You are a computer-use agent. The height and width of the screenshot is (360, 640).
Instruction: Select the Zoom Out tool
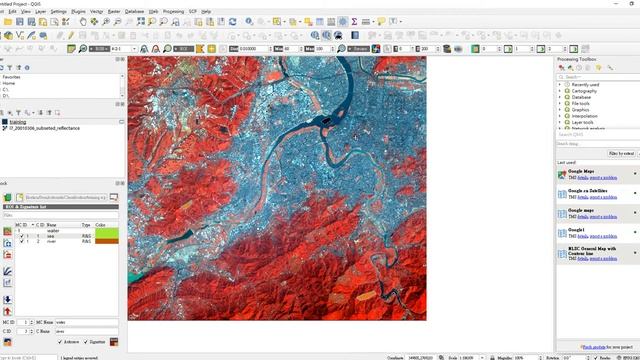click(x=117, y=22)
